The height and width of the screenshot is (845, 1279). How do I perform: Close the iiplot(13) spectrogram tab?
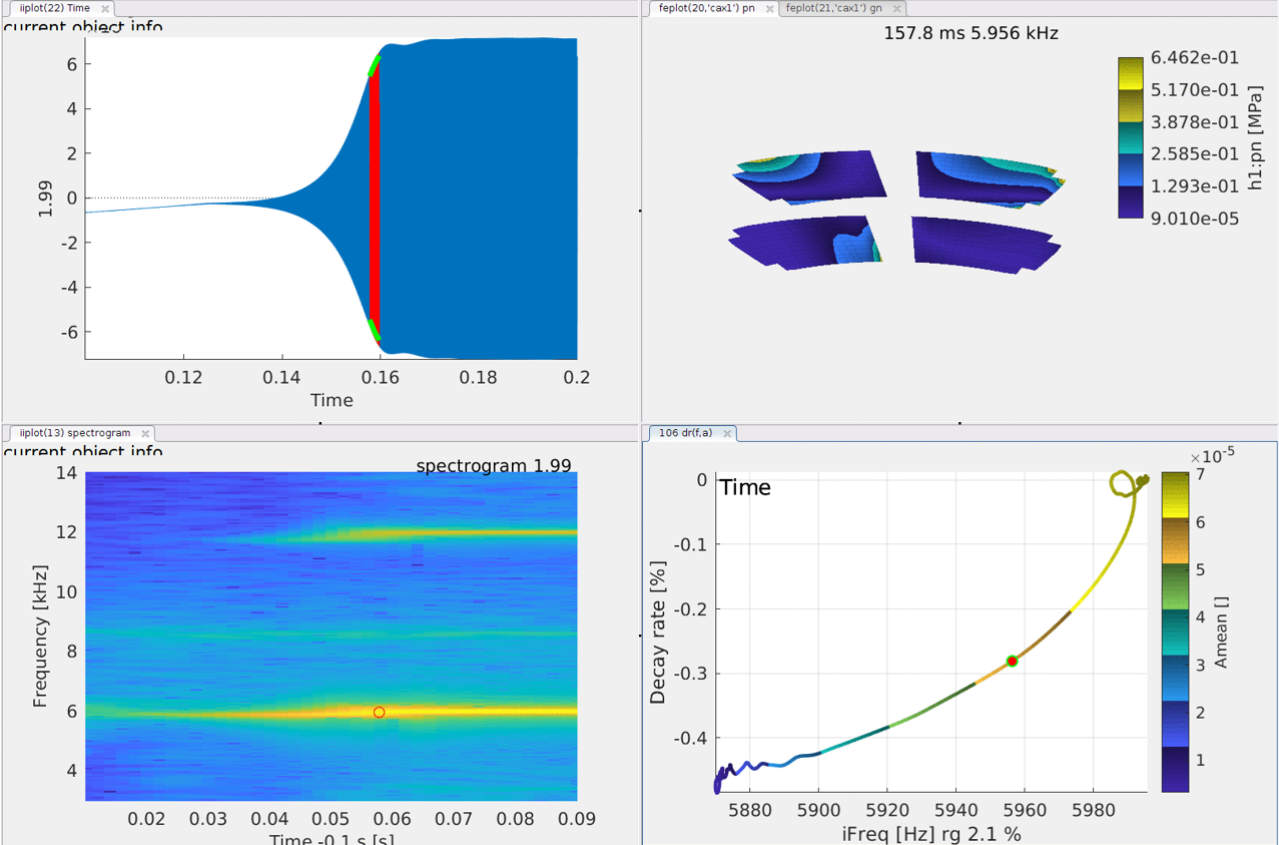[145, 433]
